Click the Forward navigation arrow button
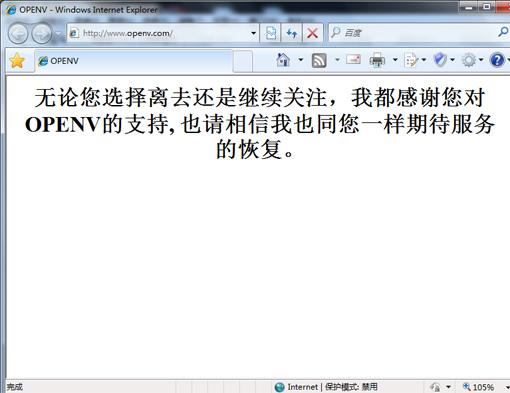This screenshot has width=510, height=393. pos(42,34)
